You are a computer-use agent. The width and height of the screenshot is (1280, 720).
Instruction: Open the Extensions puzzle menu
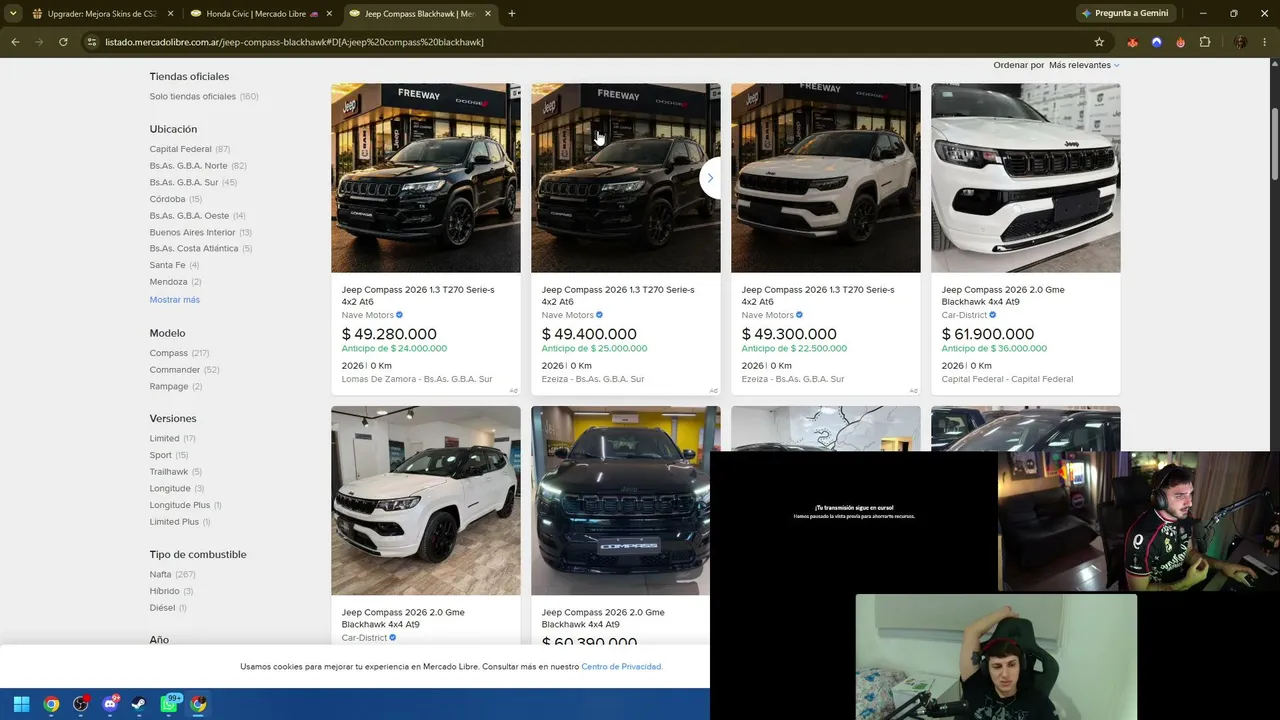(x=1205, y=42)
